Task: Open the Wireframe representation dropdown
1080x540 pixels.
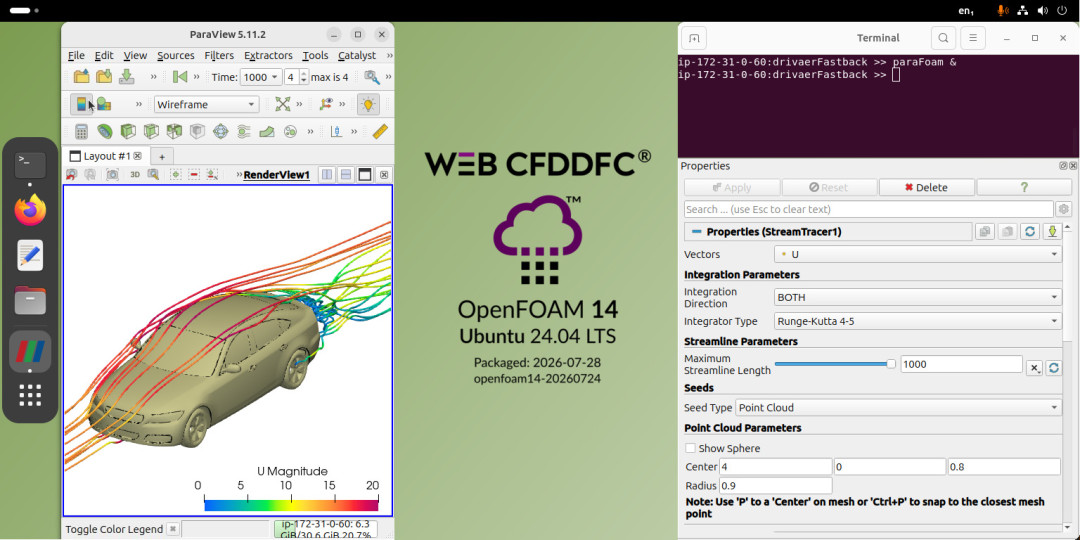Action: pos(207,105)
